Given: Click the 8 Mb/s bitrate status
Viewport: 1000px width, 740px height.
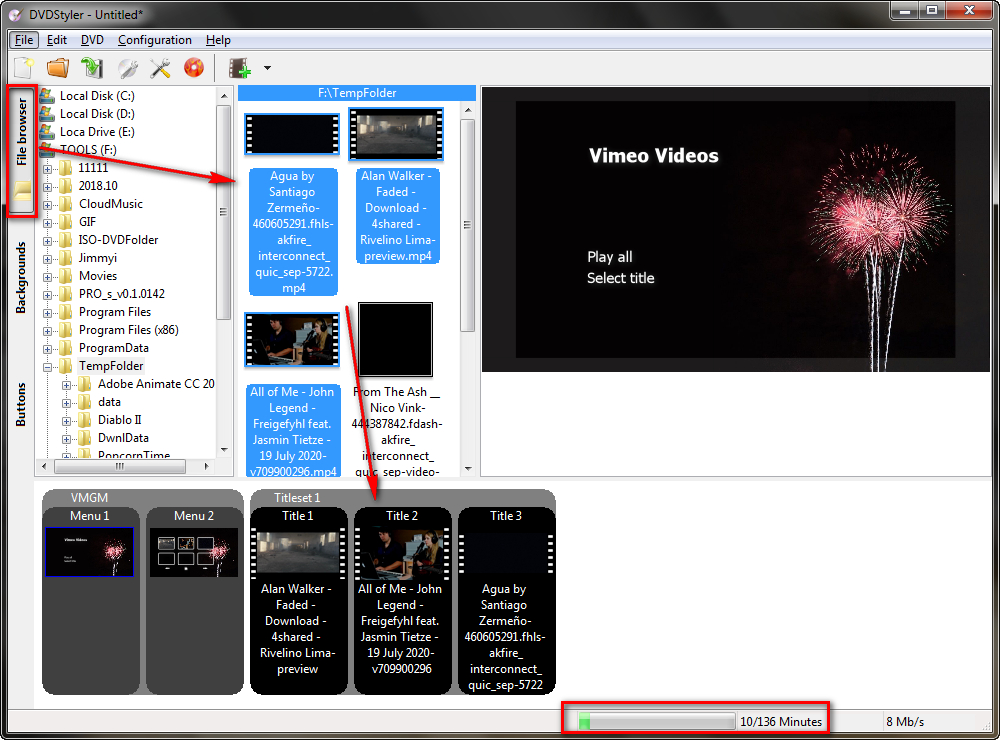Looking at the screenshot, I should (x=904, y=722).
